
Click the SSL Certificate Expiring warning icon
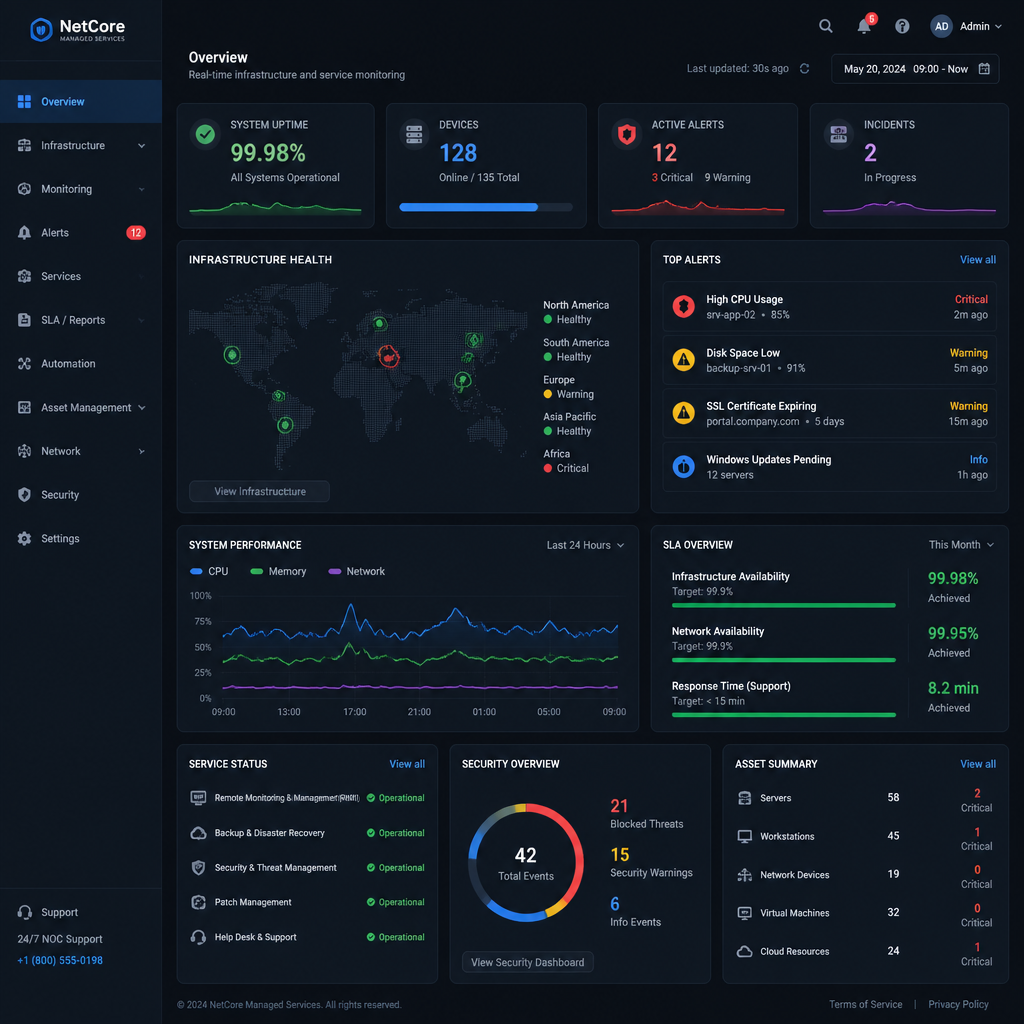click(x=683, y=413)
